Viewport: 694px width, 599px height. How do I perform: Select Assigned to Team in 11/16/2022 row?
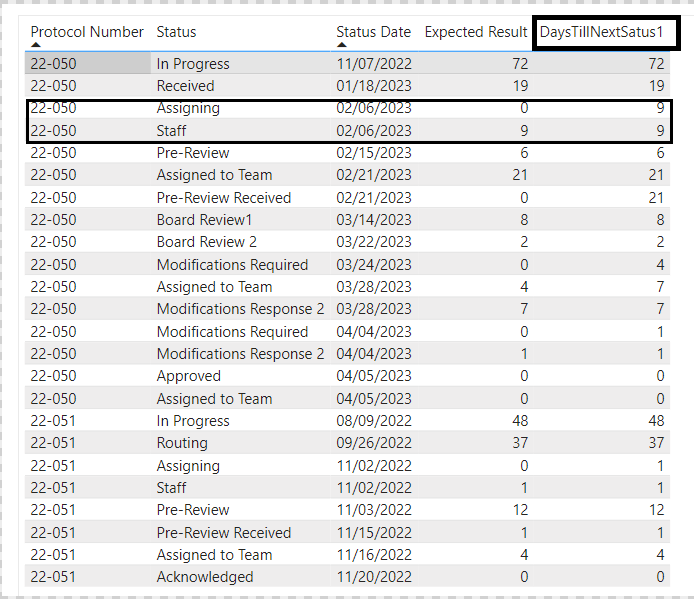[214, 555]
